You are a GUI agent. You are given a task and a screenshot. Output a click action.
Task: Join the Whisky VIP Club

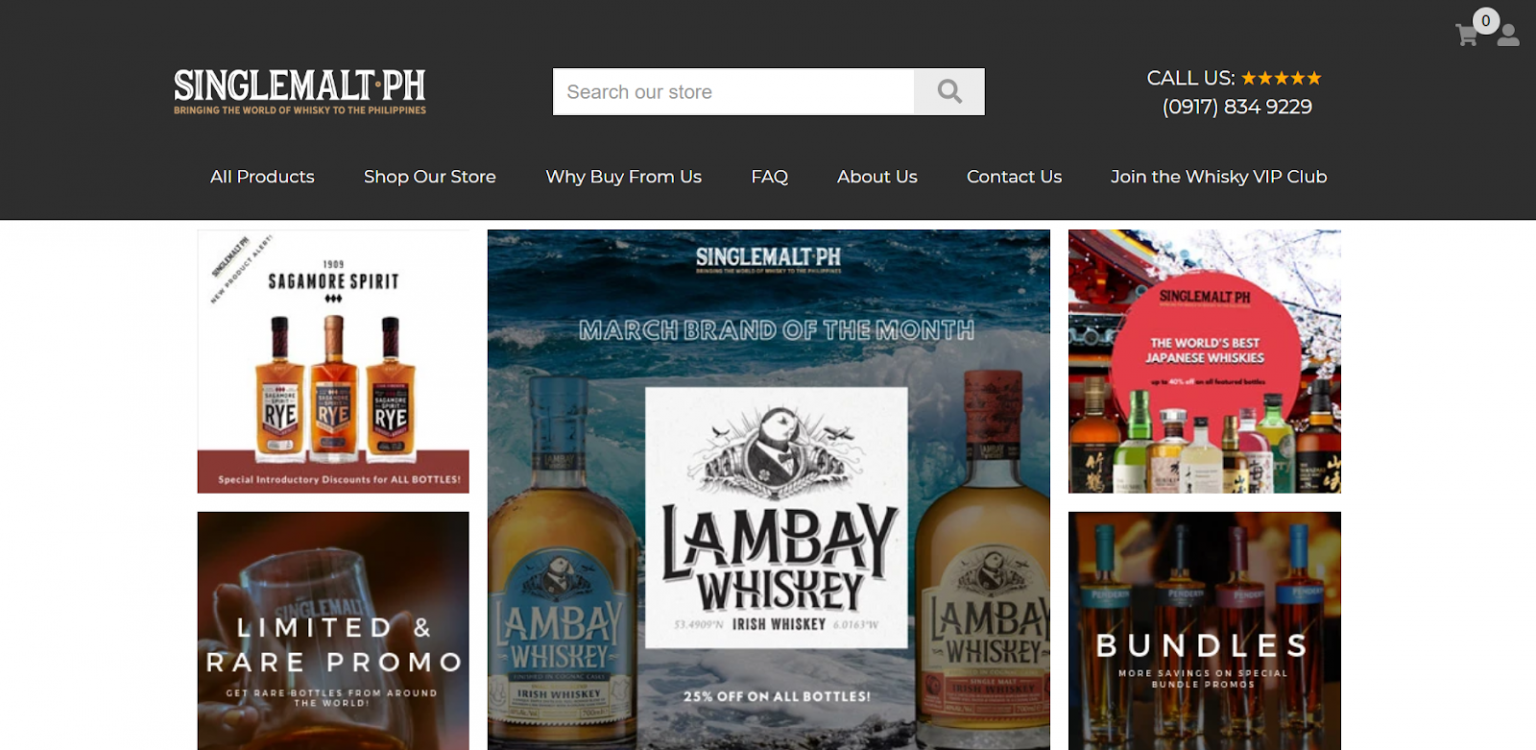coord(1218,177)
